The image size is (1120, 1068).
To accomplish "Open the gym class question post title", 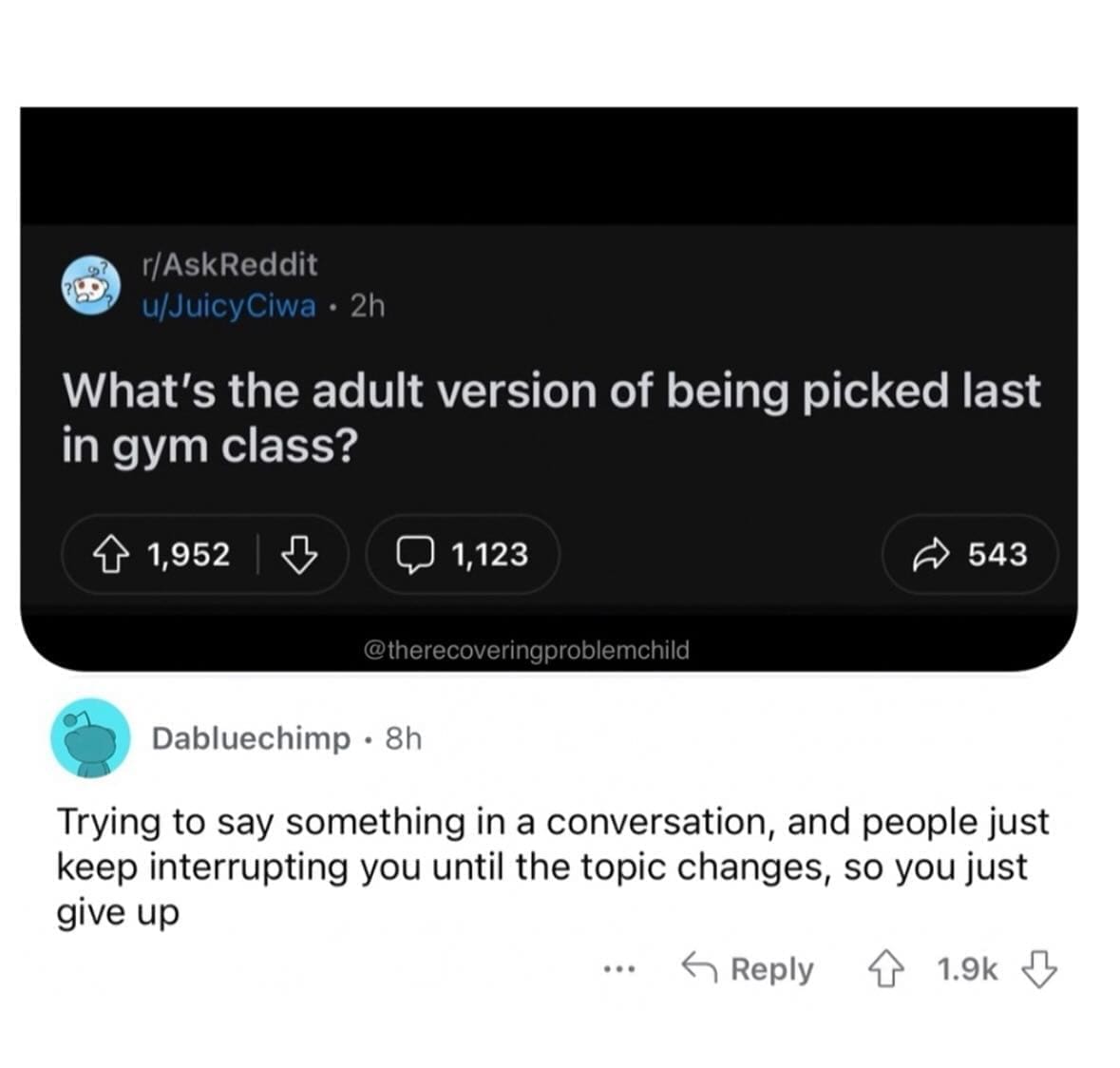I will (x=551, y=417).
